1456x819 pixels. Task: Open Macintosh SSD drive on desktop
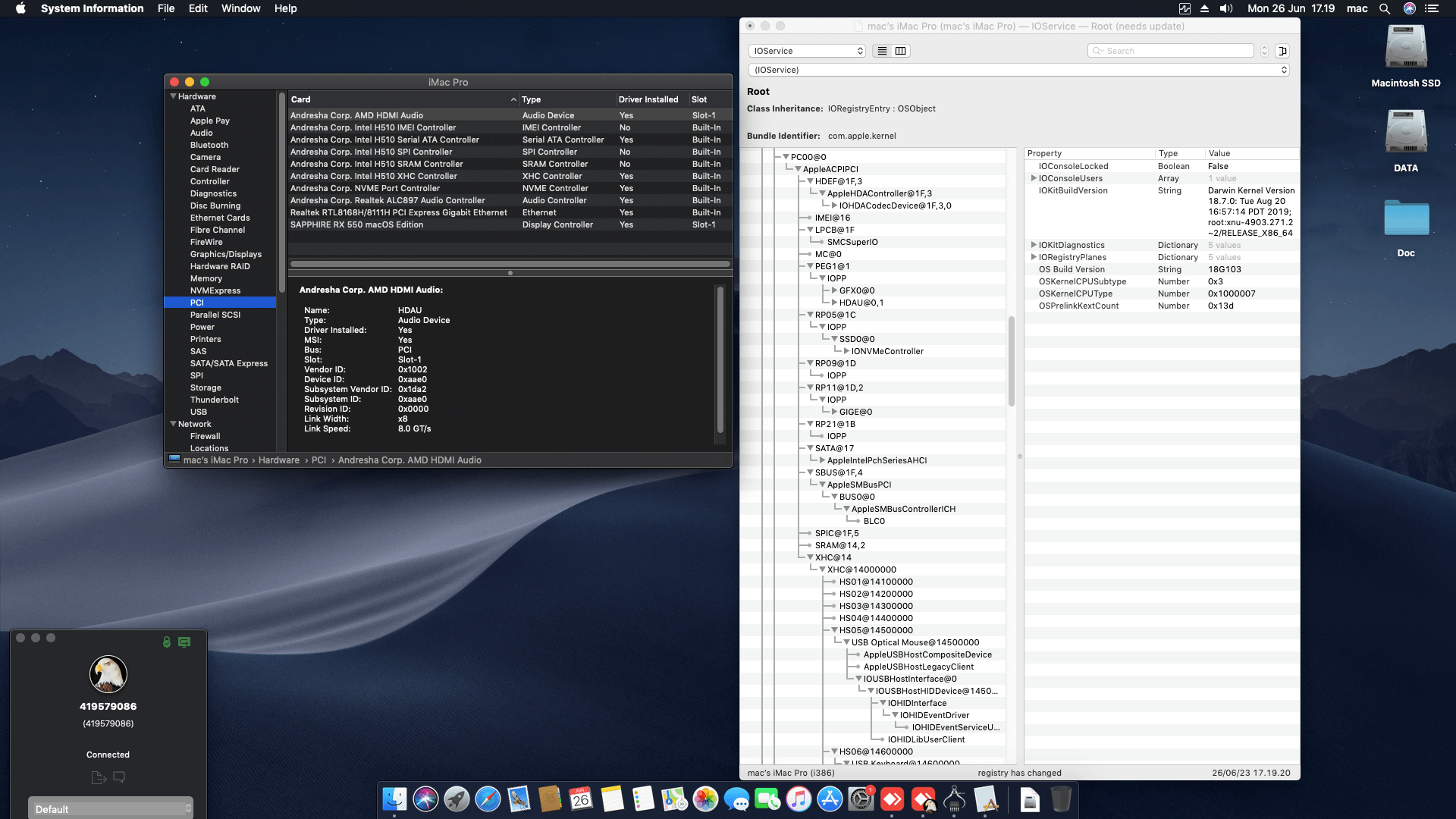click(1406, 49)
